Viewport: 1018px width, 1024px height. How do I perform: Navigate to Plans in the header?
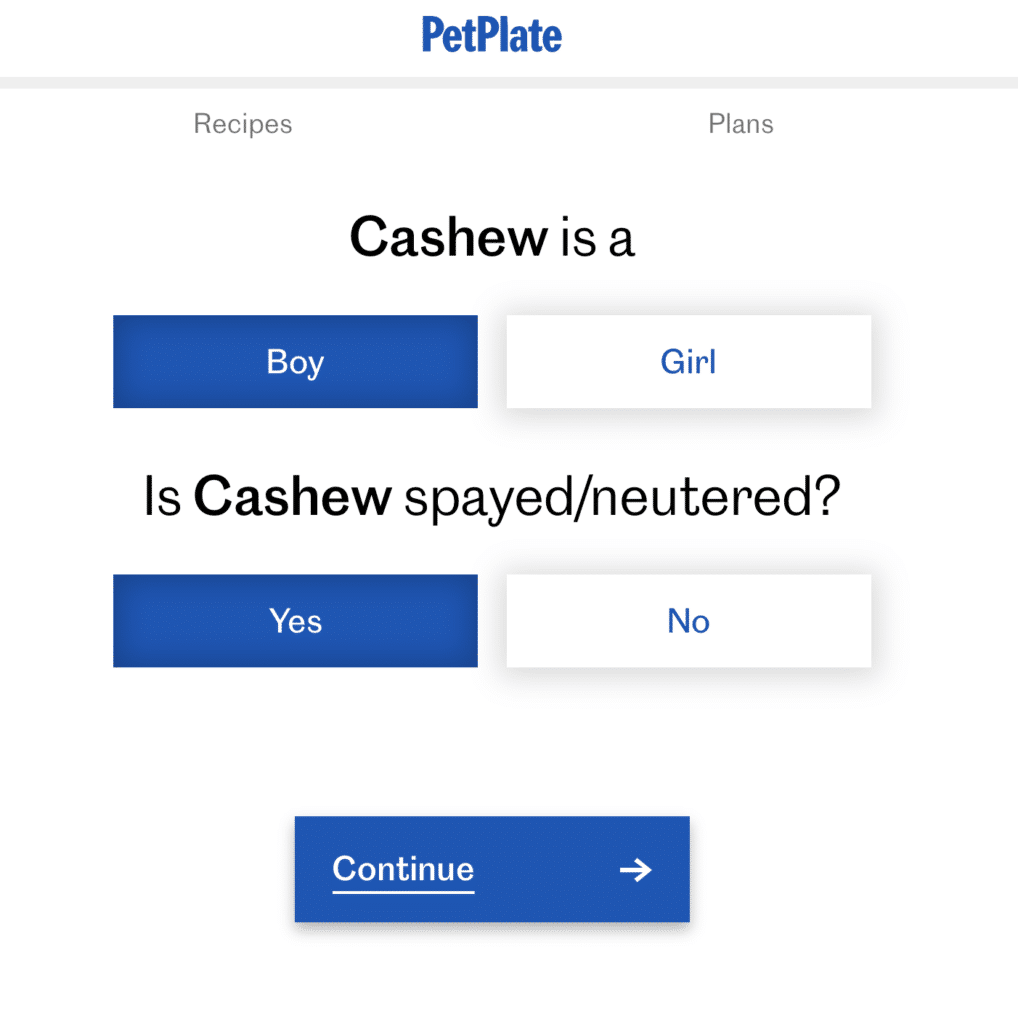click(x=740, y=124)
